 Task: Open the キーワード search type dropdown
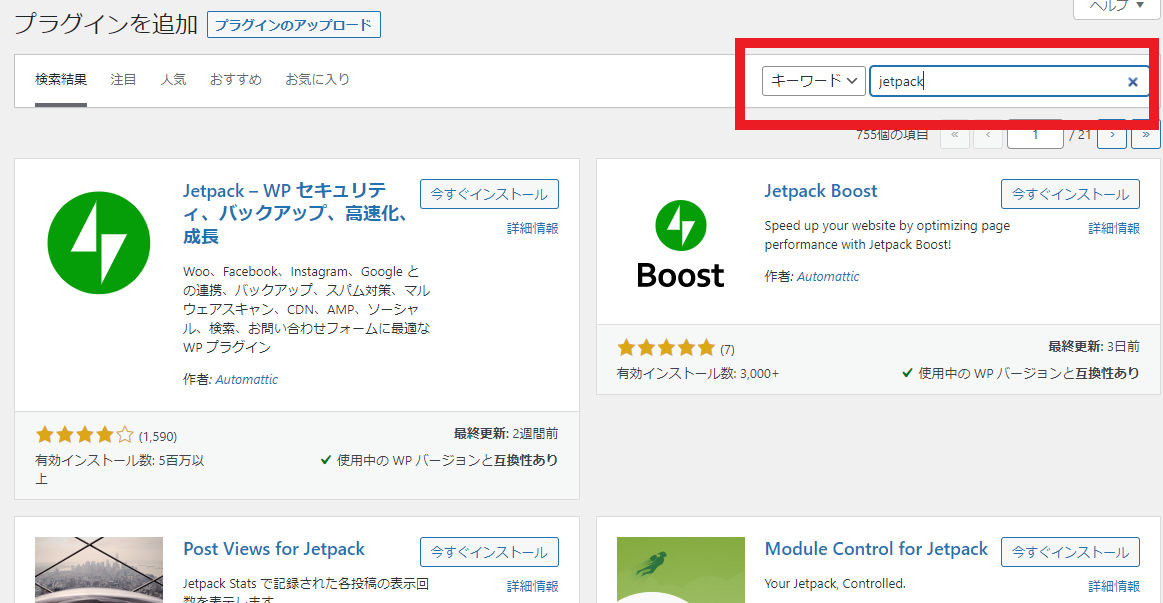[814, 81]
